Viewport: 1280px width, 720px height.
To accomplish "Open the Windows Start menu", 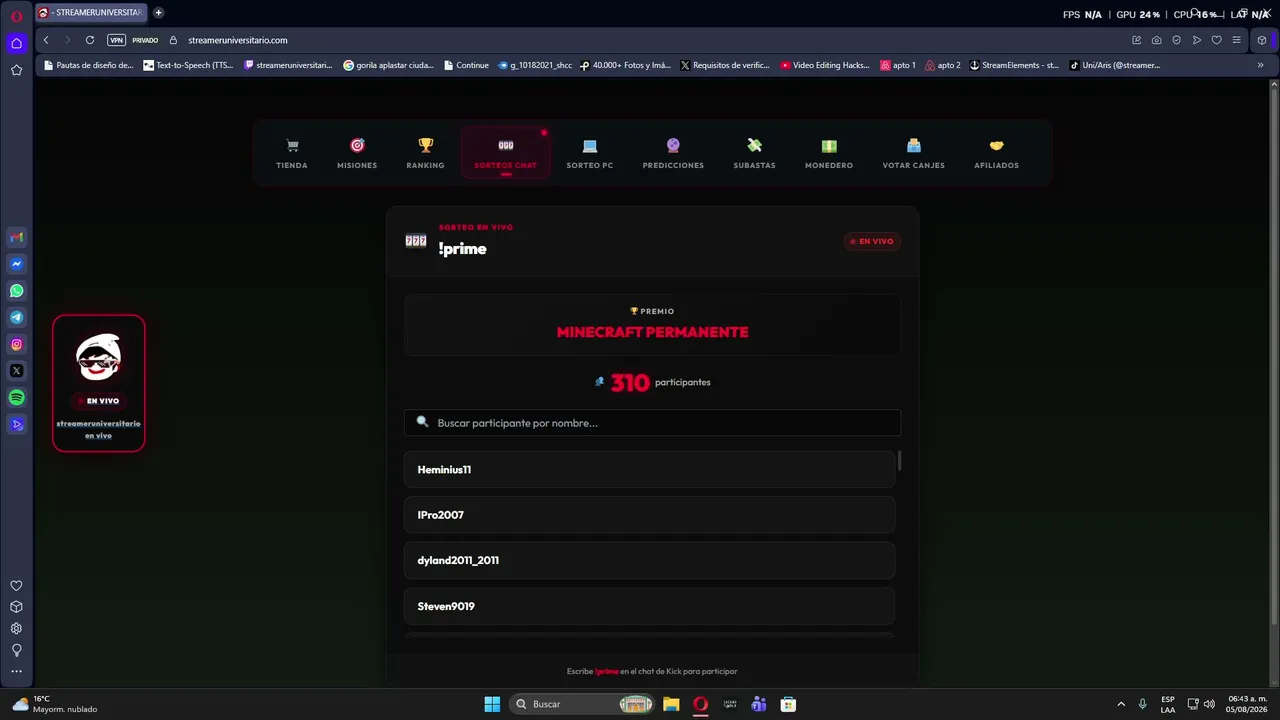I will tap(492, 704).
